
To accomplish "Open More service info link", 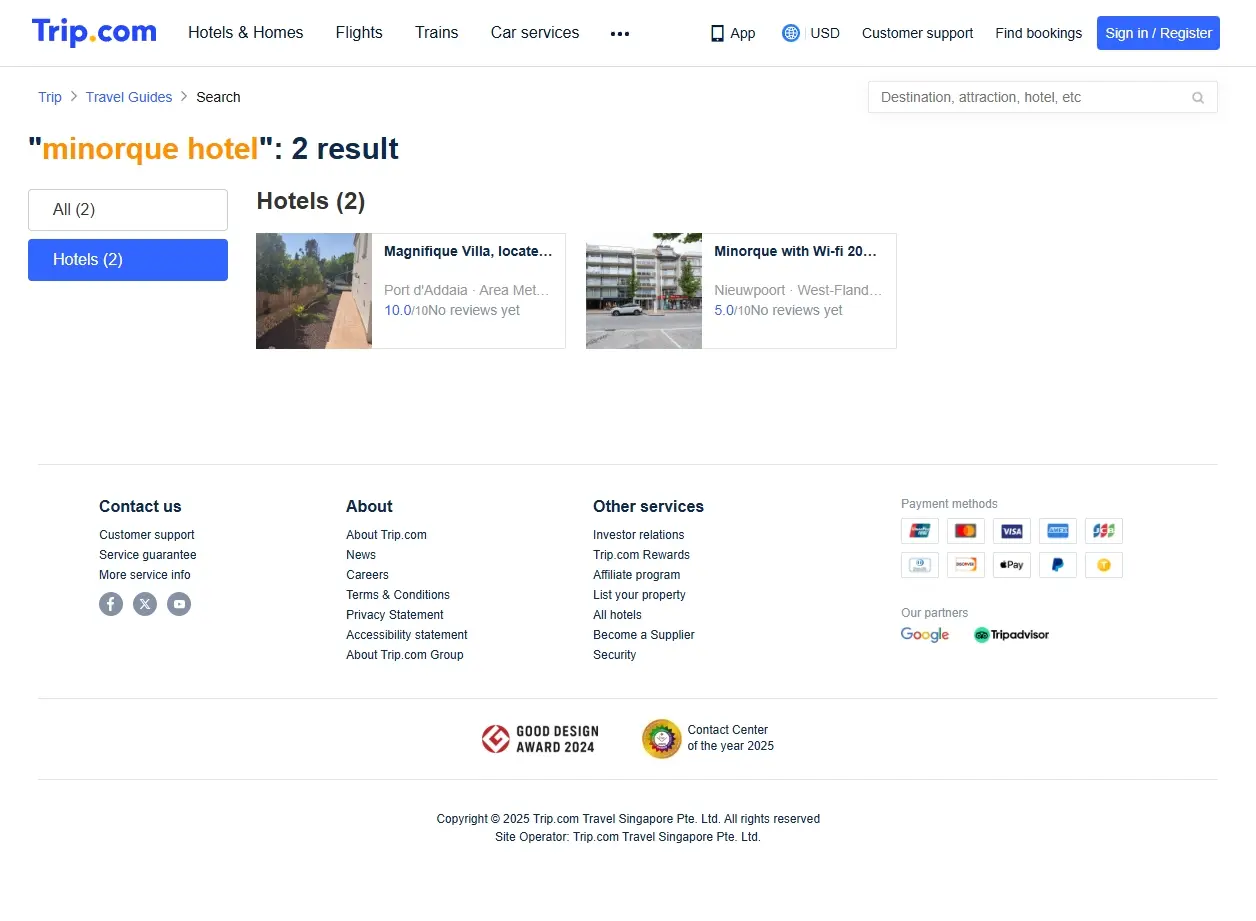I will click(145, 575).
